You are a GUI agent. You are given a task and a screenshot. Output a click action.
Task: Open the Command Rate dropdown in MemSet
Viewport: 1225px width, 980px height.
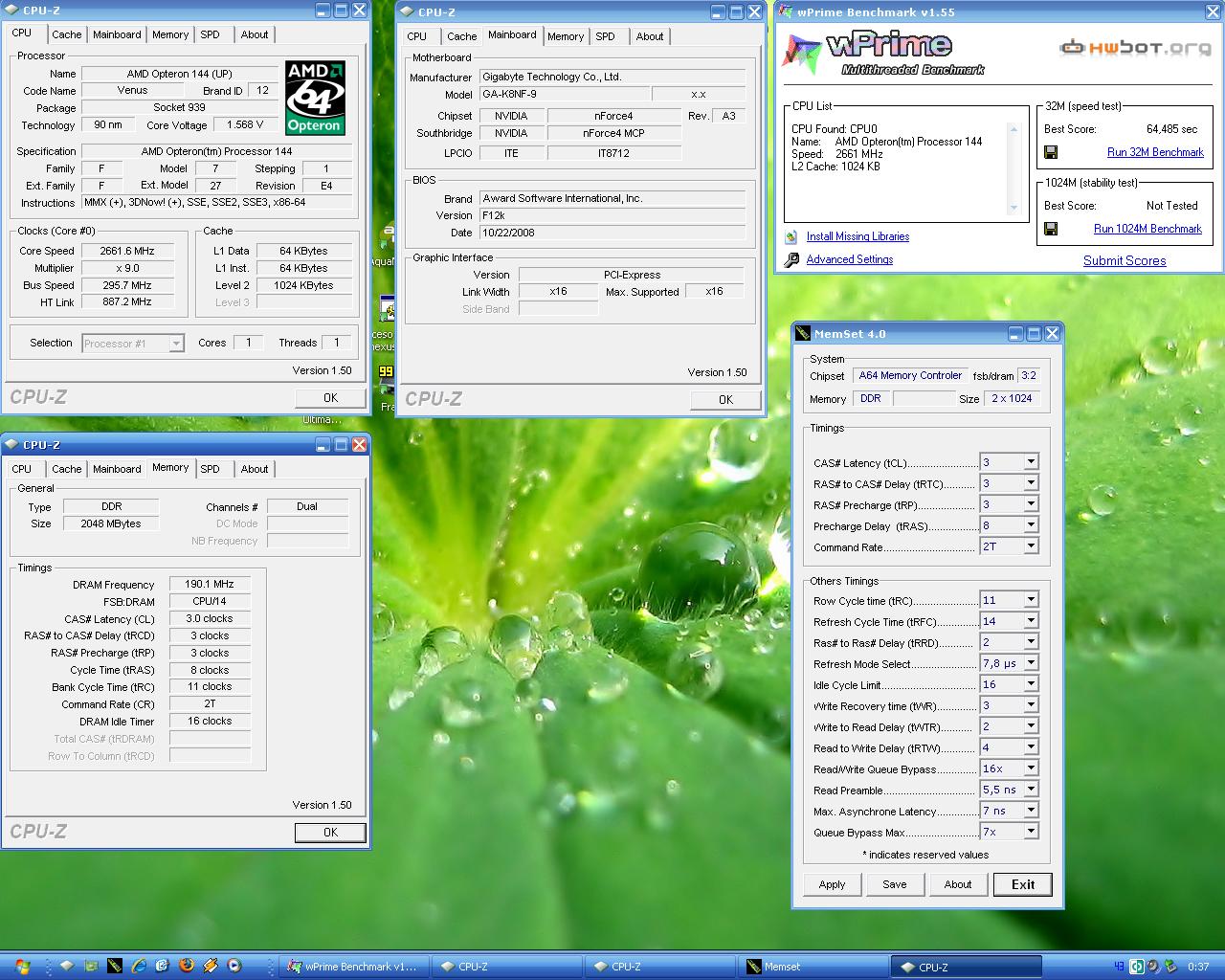point(1031,546)
